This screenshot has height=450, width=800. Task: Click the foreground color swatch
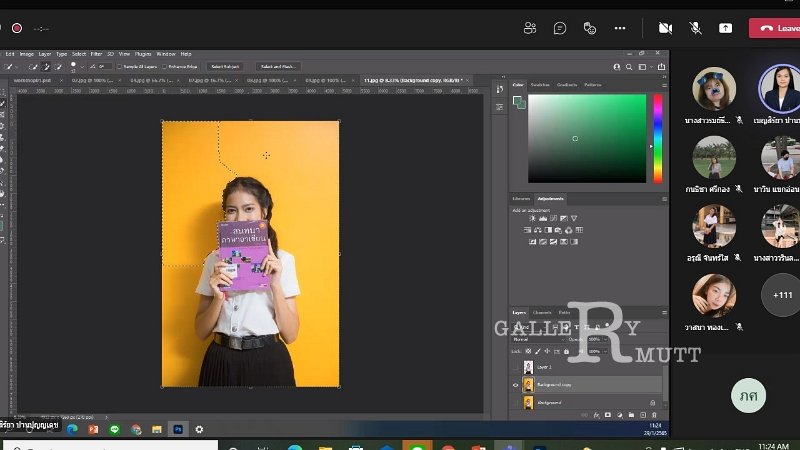point(517,100)
